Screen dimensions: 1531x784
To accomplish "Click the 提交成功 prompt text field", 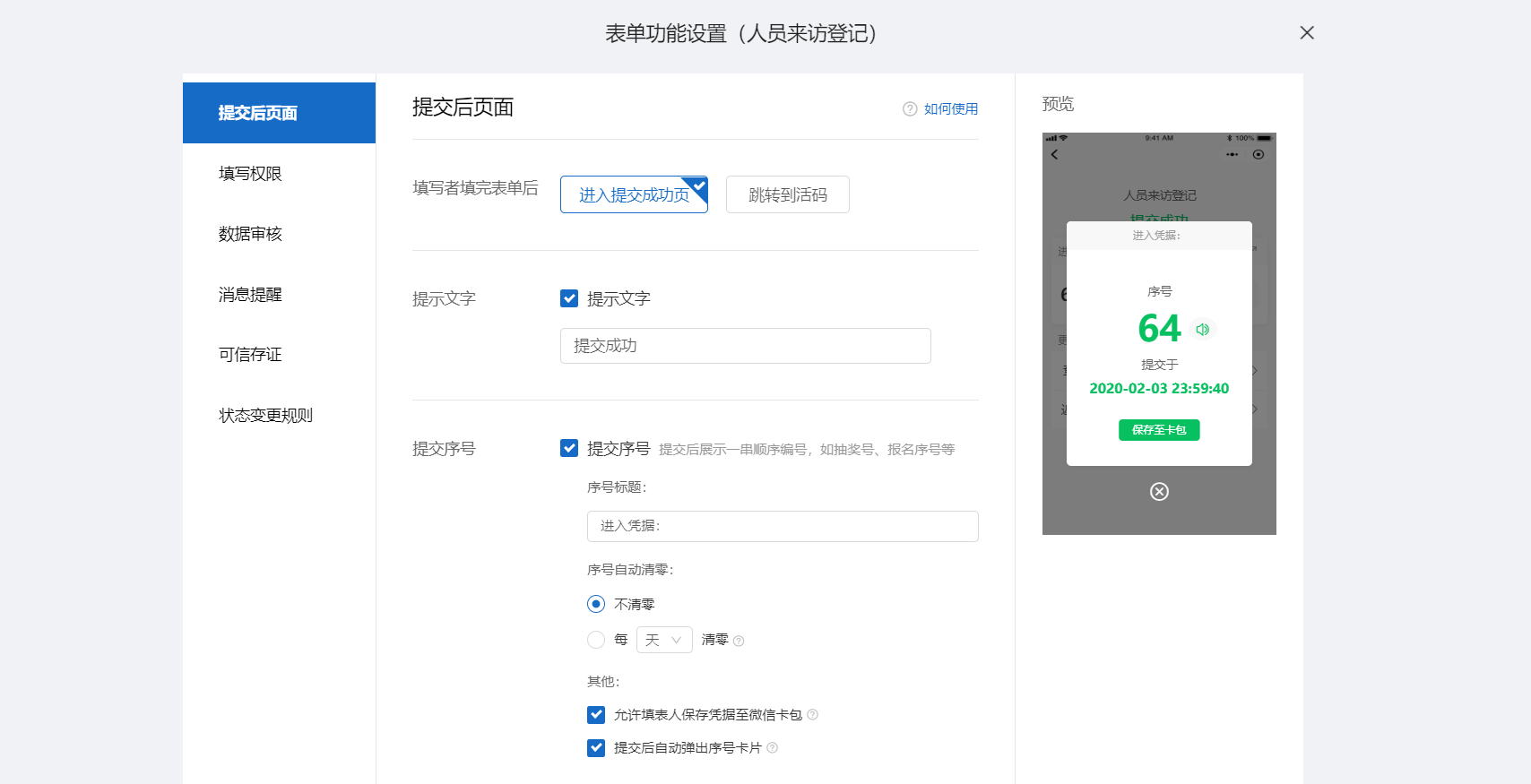I will 746,346.
